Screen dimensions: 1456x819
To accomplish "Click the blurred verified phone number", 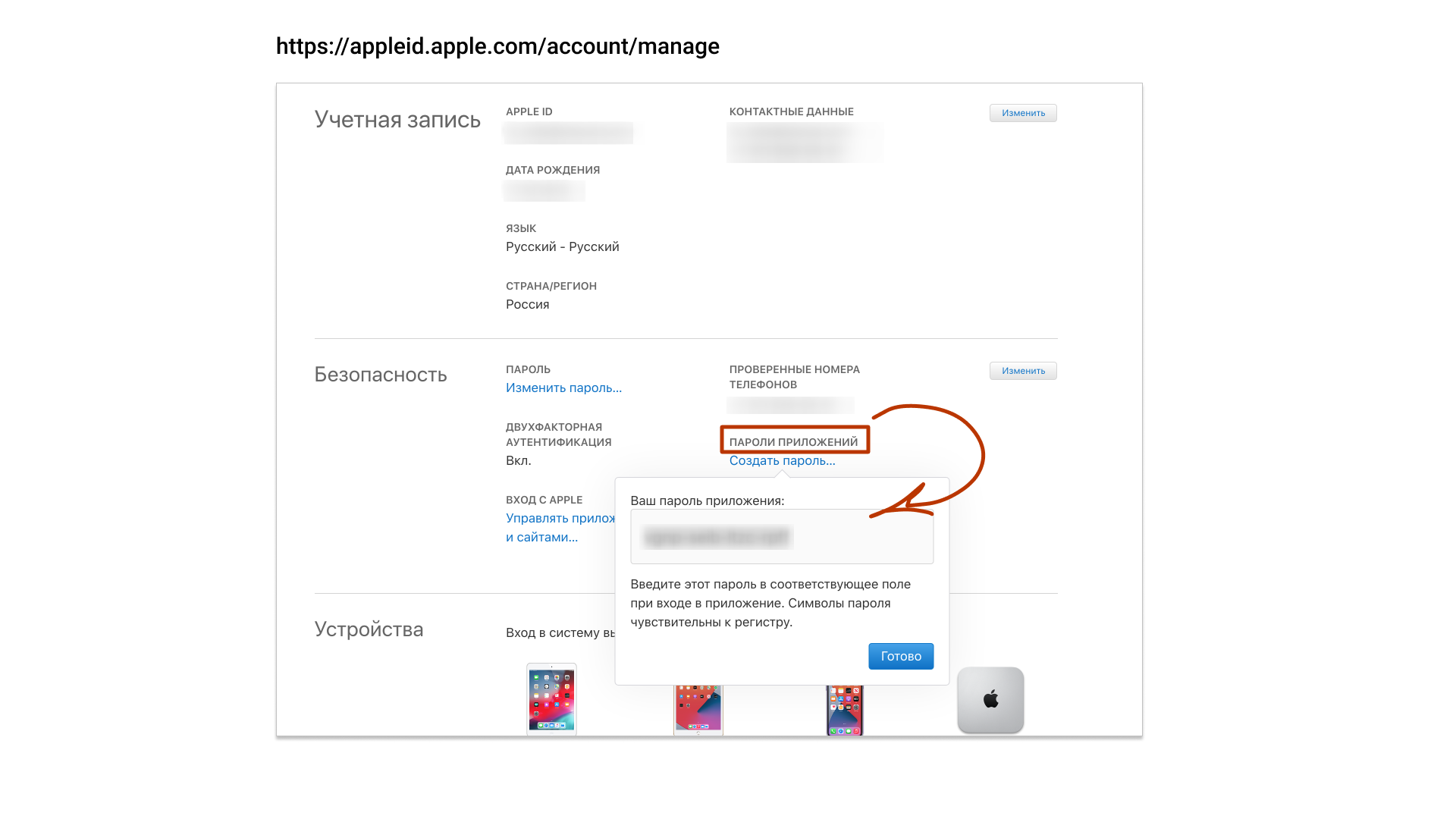I will point(790,405).
